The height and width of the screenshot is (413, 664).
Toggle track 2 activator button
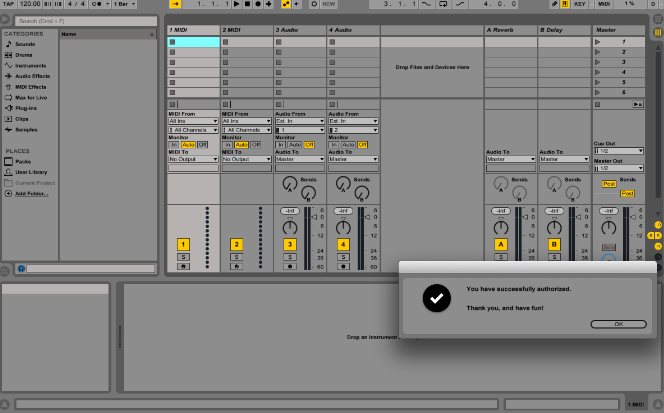click(237, 244)
